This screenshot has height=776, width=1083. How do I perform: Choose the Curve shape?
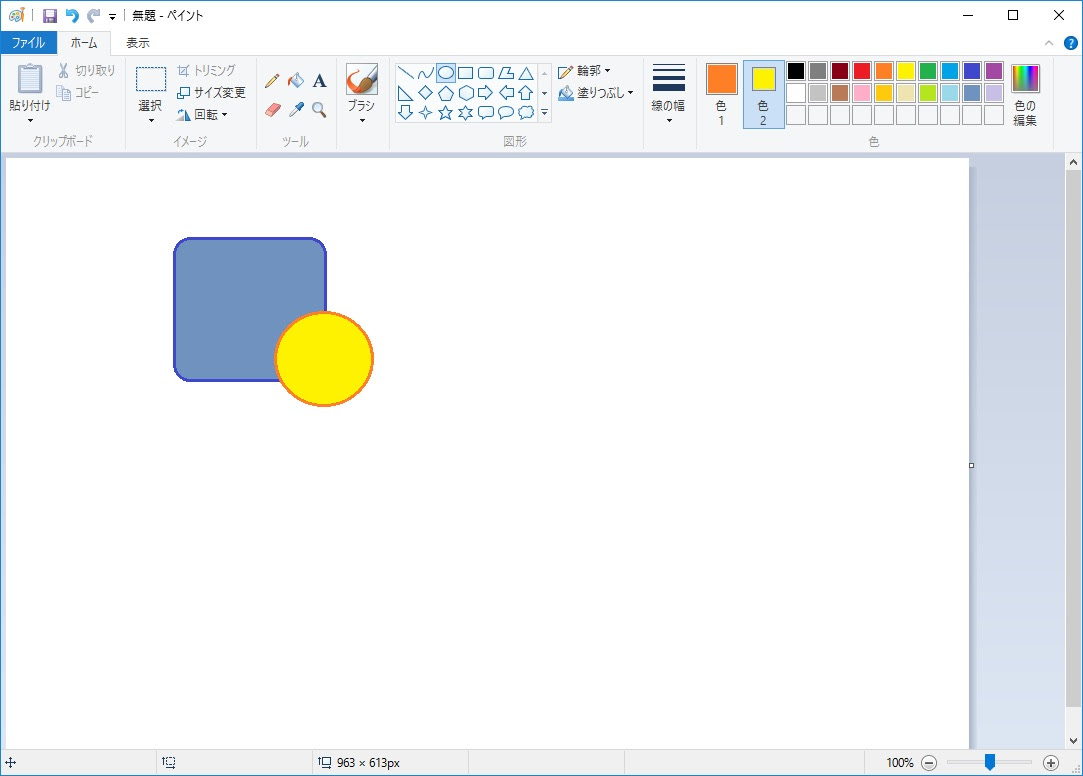(425, 72)
